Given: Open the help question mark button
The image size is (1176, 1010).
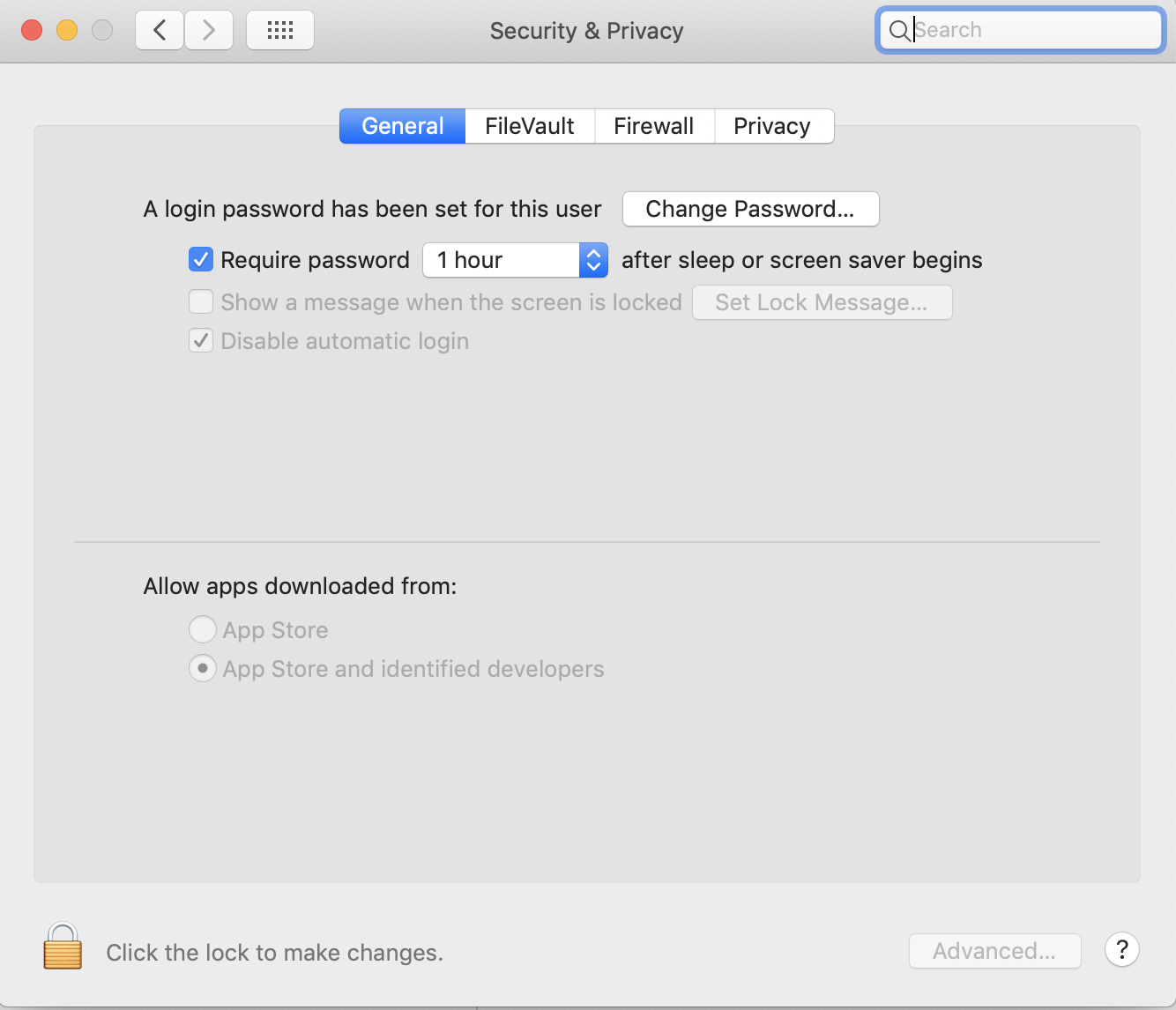Looking at the screenshot, I should [1121, 950].
